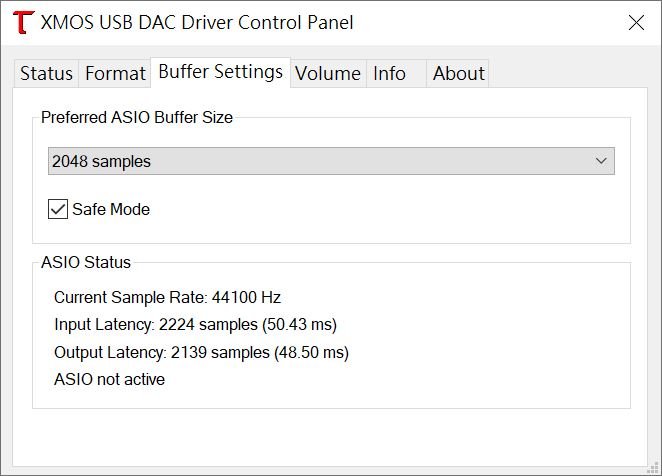This screenshot has height=476, width=662.
Task: Click the Output Latency status line
Action: pos(201,352)
